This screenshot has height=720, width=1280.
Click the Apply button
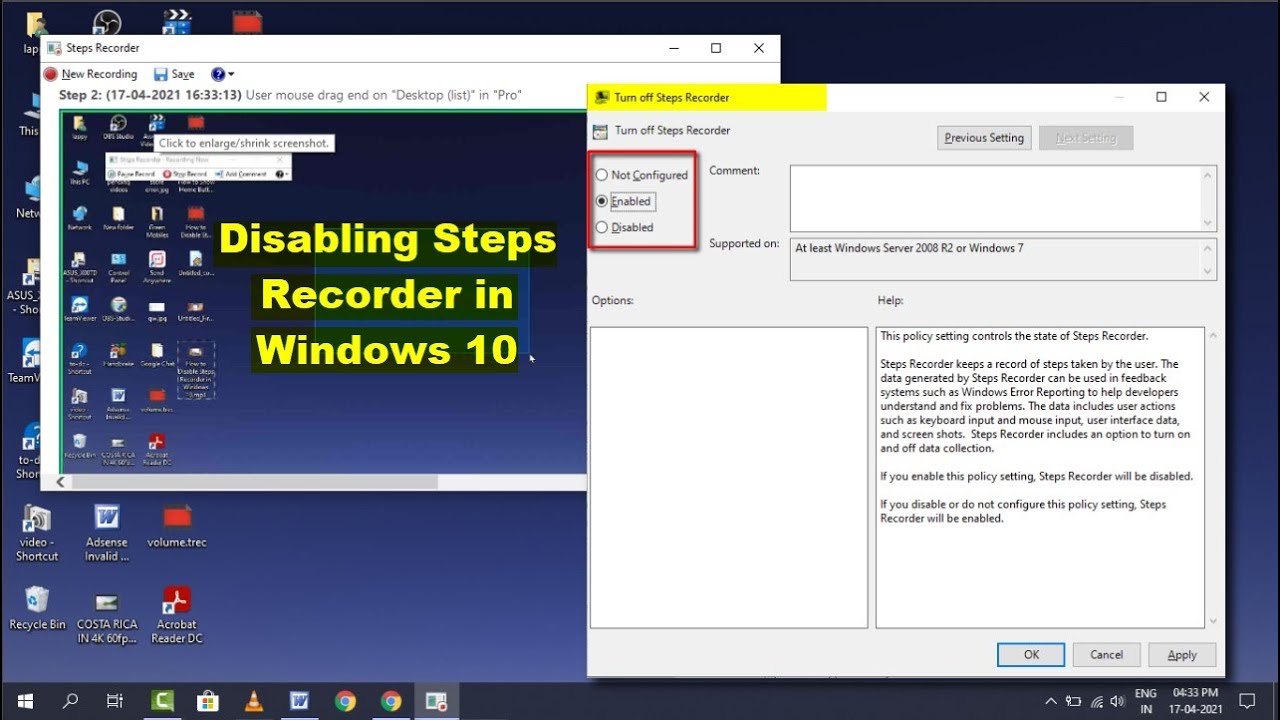coord(1182,655)
